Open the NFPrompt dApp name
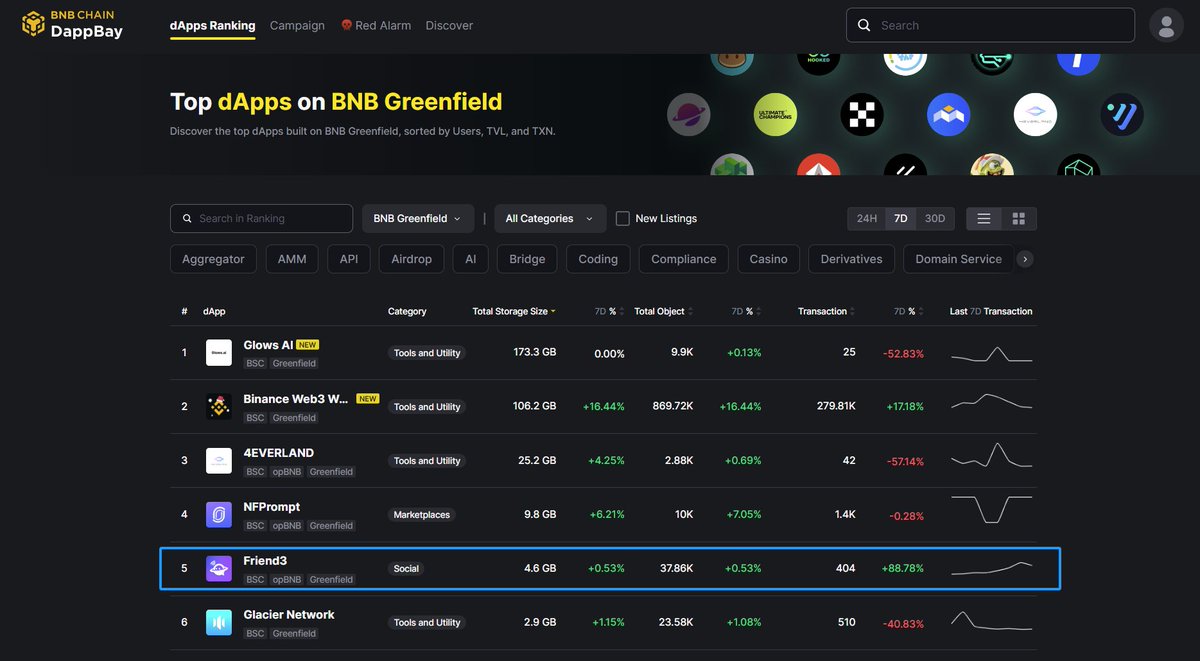 point(272,507)
